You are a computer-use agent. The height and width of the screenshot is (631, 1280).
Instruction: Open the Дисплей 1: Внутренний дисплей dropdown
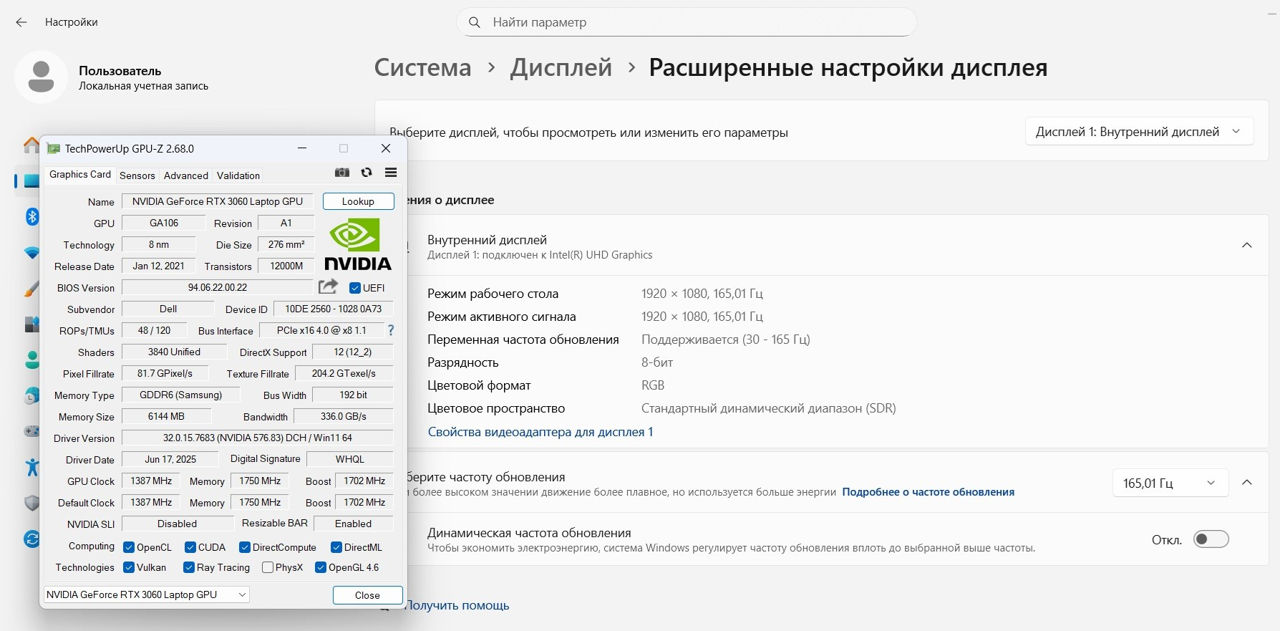point(1139,132)
